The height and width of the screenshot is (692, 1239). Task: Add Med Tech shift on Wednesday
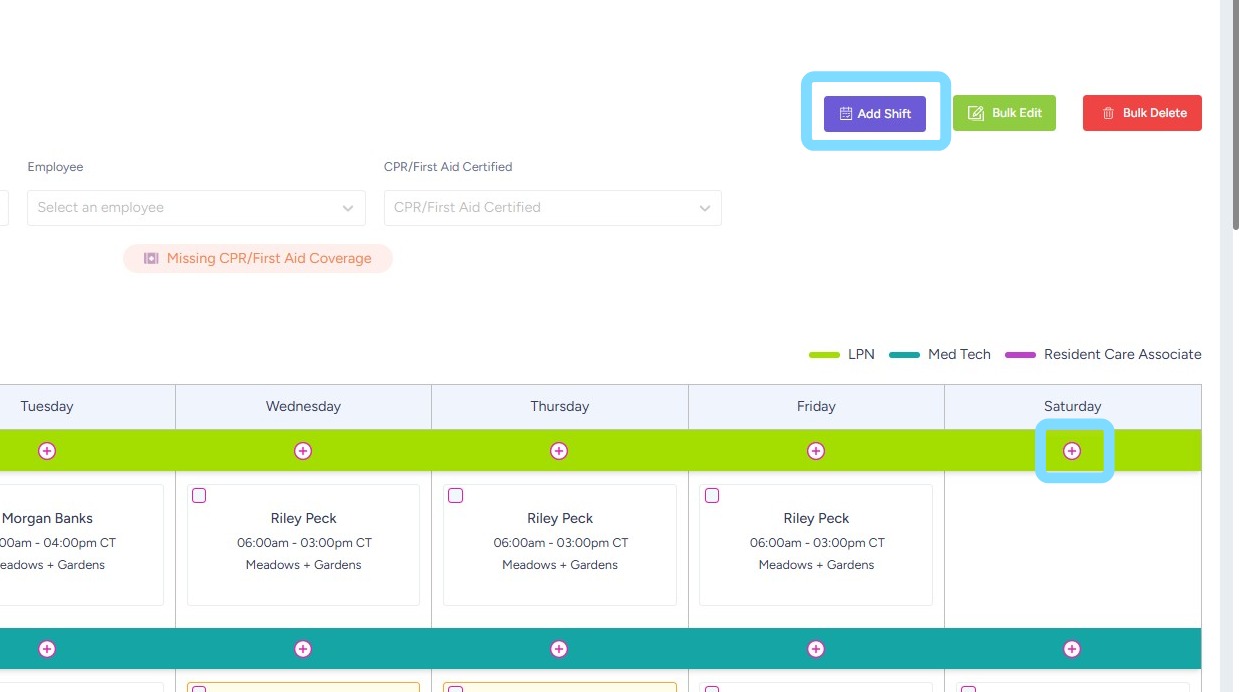click(303, 649)
